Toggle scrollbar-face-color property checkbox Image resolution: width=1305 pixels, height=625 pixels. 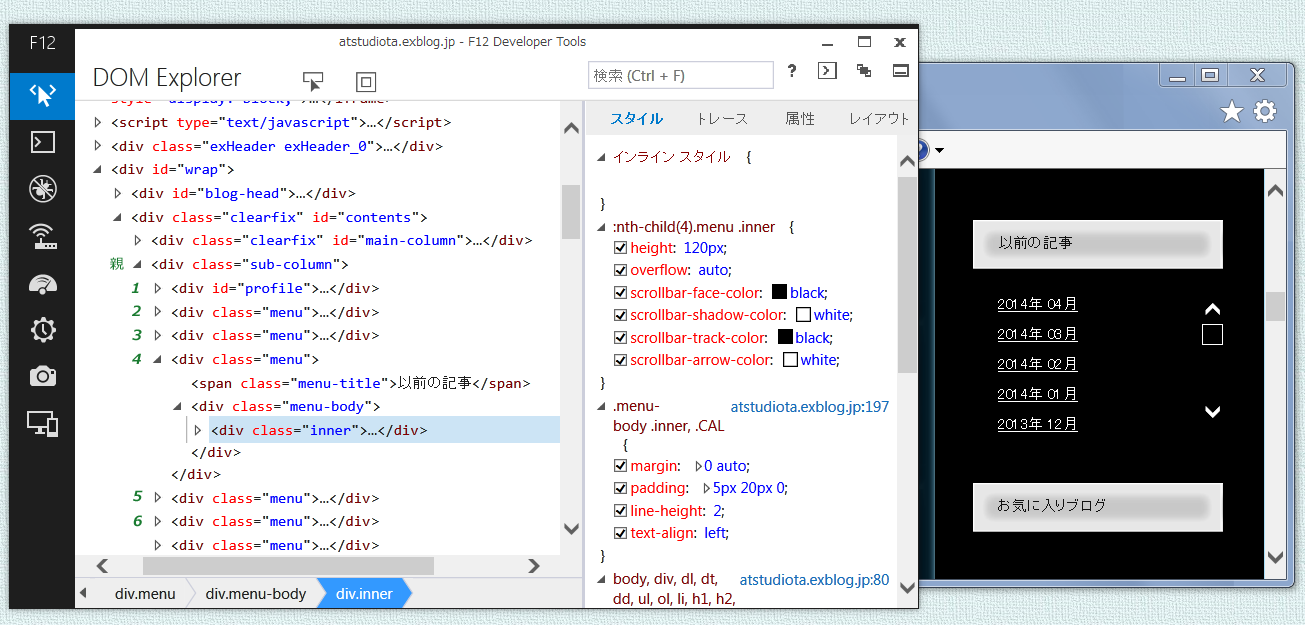[620, 293]
